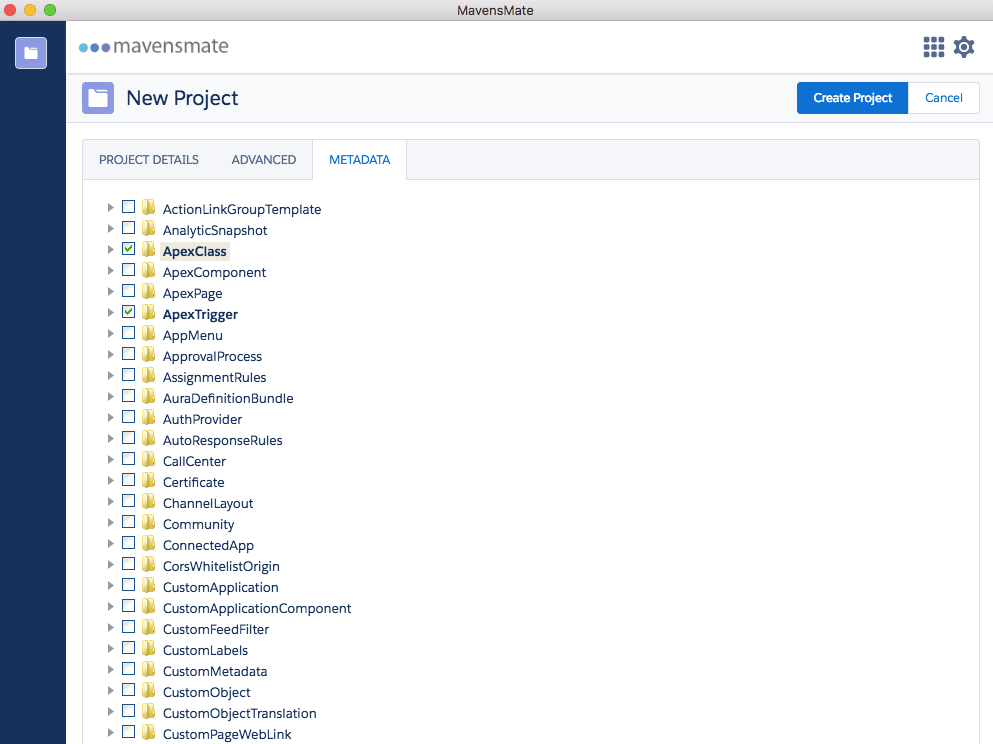The width and height of the screenshot is (993, 744).
Task: Expand the ApexTrigger tree node
Action: tap(110, 312)
